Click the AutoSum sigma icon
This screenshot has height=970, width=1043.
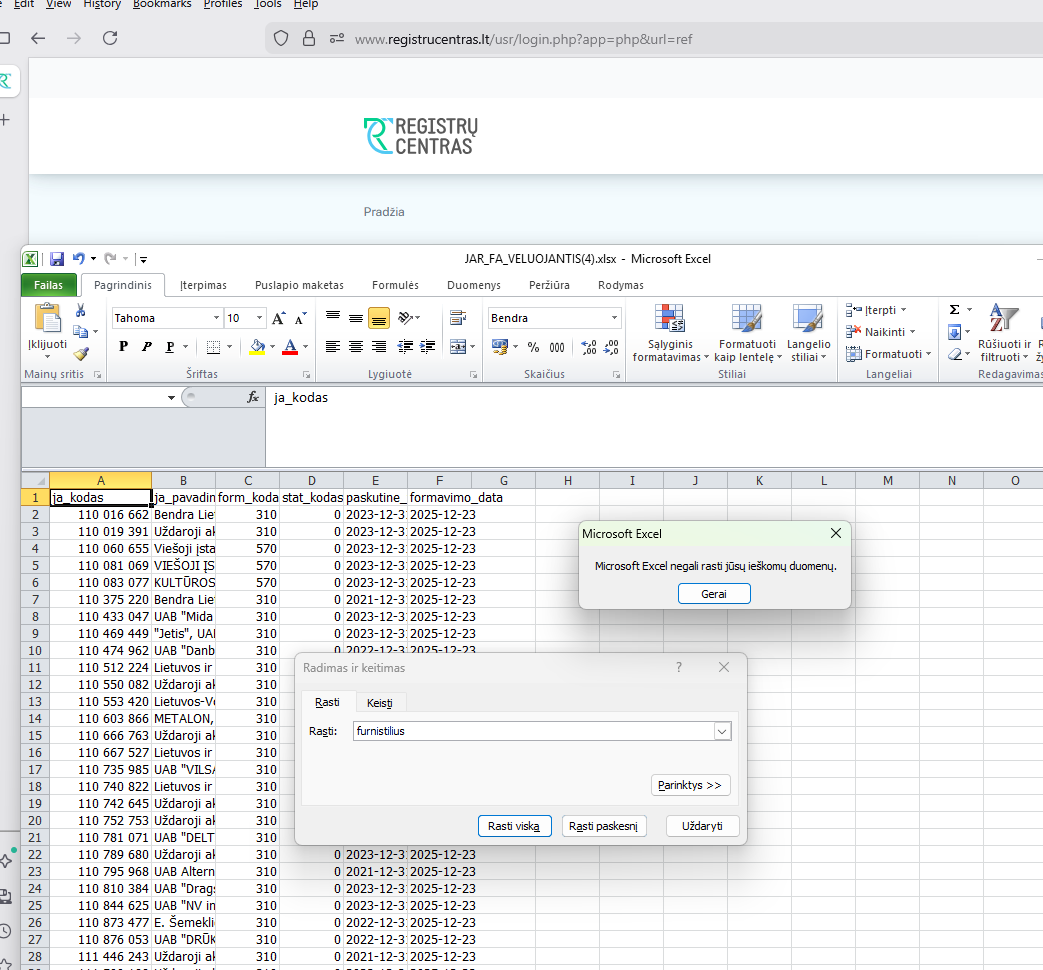(x=954, y=310)
